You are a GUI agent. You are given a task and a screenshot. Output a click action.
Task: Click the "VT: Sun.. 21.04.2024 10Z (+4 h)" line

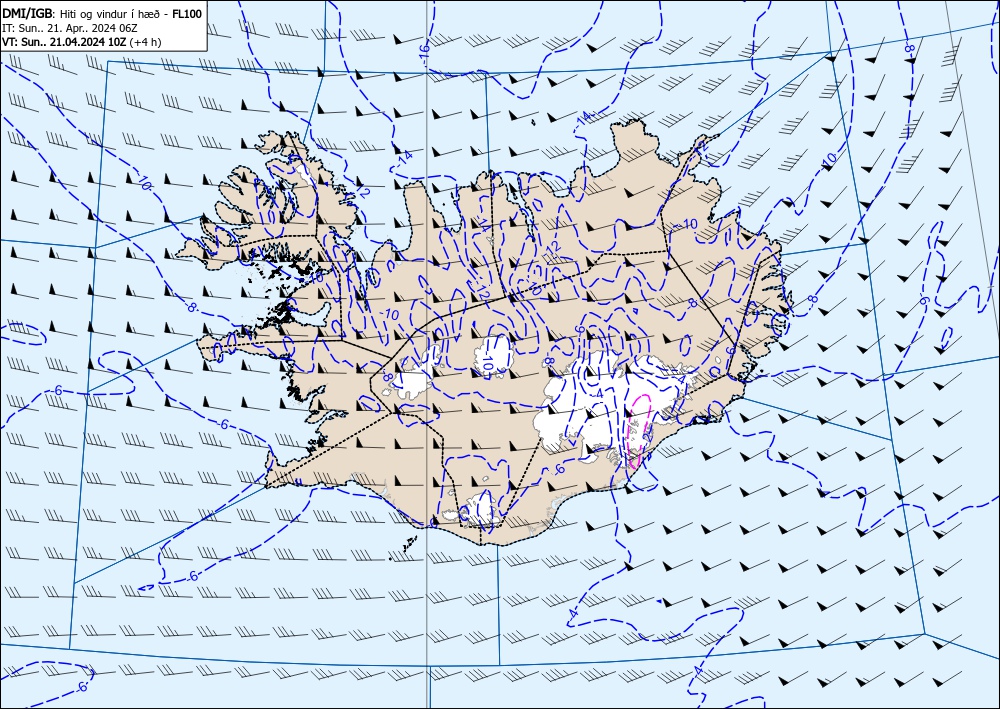point(82,42)
